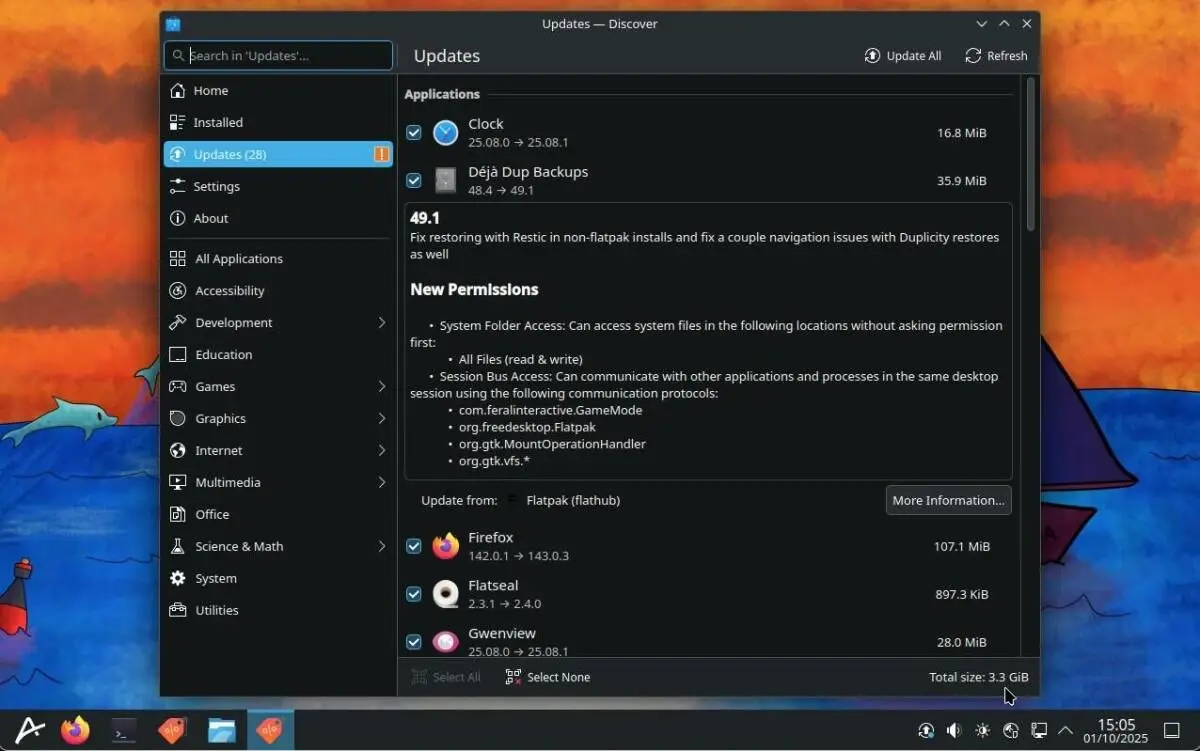Click the Office category icon

[x=177, y=514]
